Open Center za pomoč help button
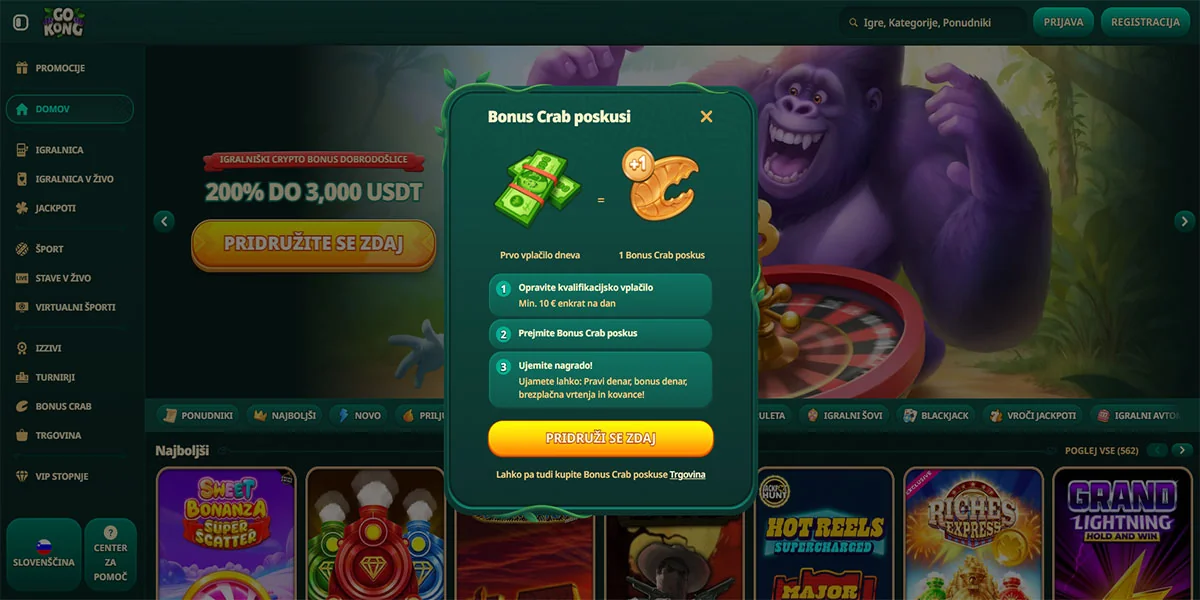Viewport: 1200px width, 600px height. pos(110,554)
